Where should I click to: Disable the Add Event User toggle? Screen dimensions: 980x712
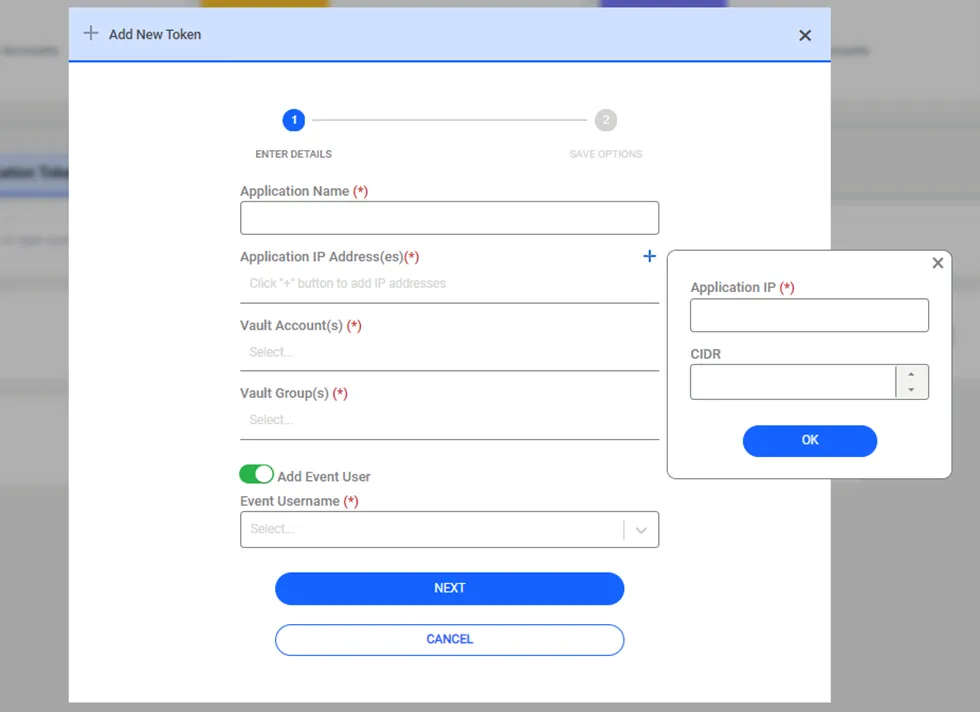tap(257, 474)
